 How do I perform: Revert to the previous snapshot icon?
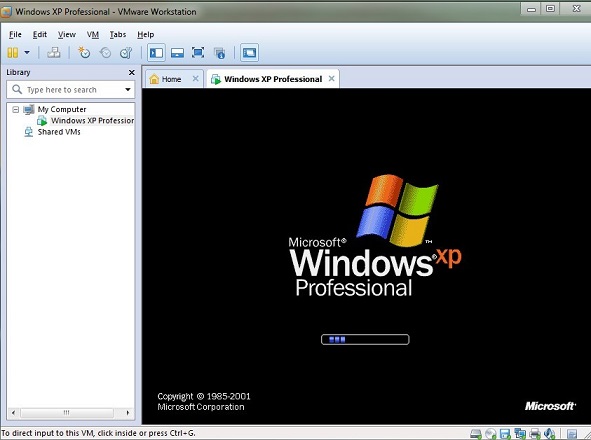105,52
